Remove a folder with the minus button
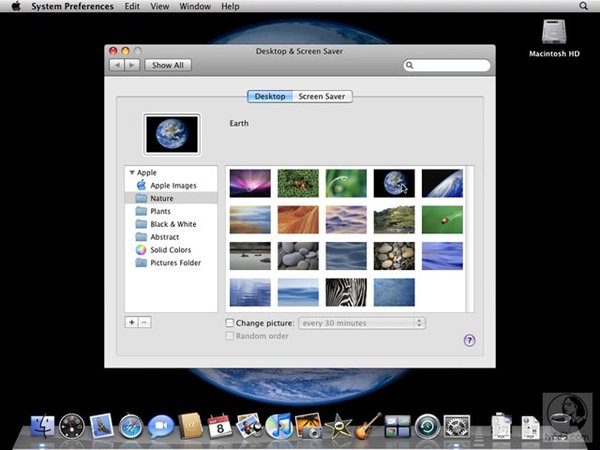The image size is (600, 450). (x=145, y=322)
